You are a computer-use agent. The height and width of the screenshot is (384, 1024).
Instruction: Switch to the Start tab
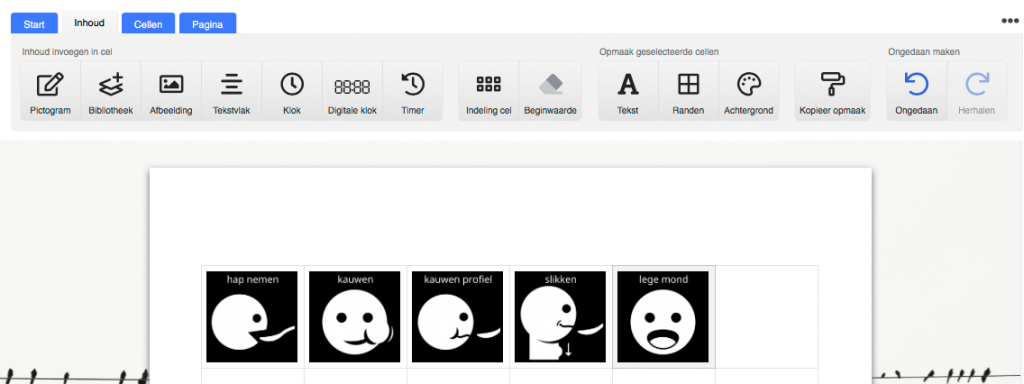point(34,24)
